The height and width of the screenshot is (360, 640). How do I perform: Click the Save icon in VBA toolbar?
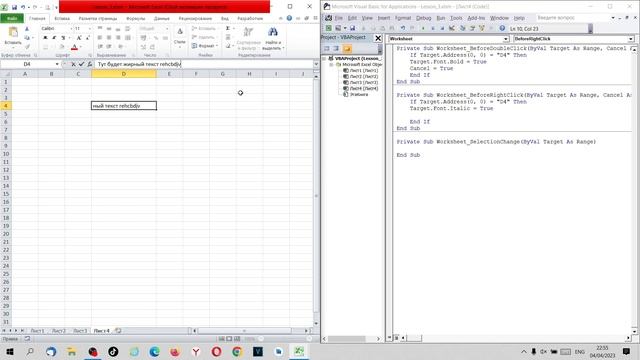[x=352, y=28]
